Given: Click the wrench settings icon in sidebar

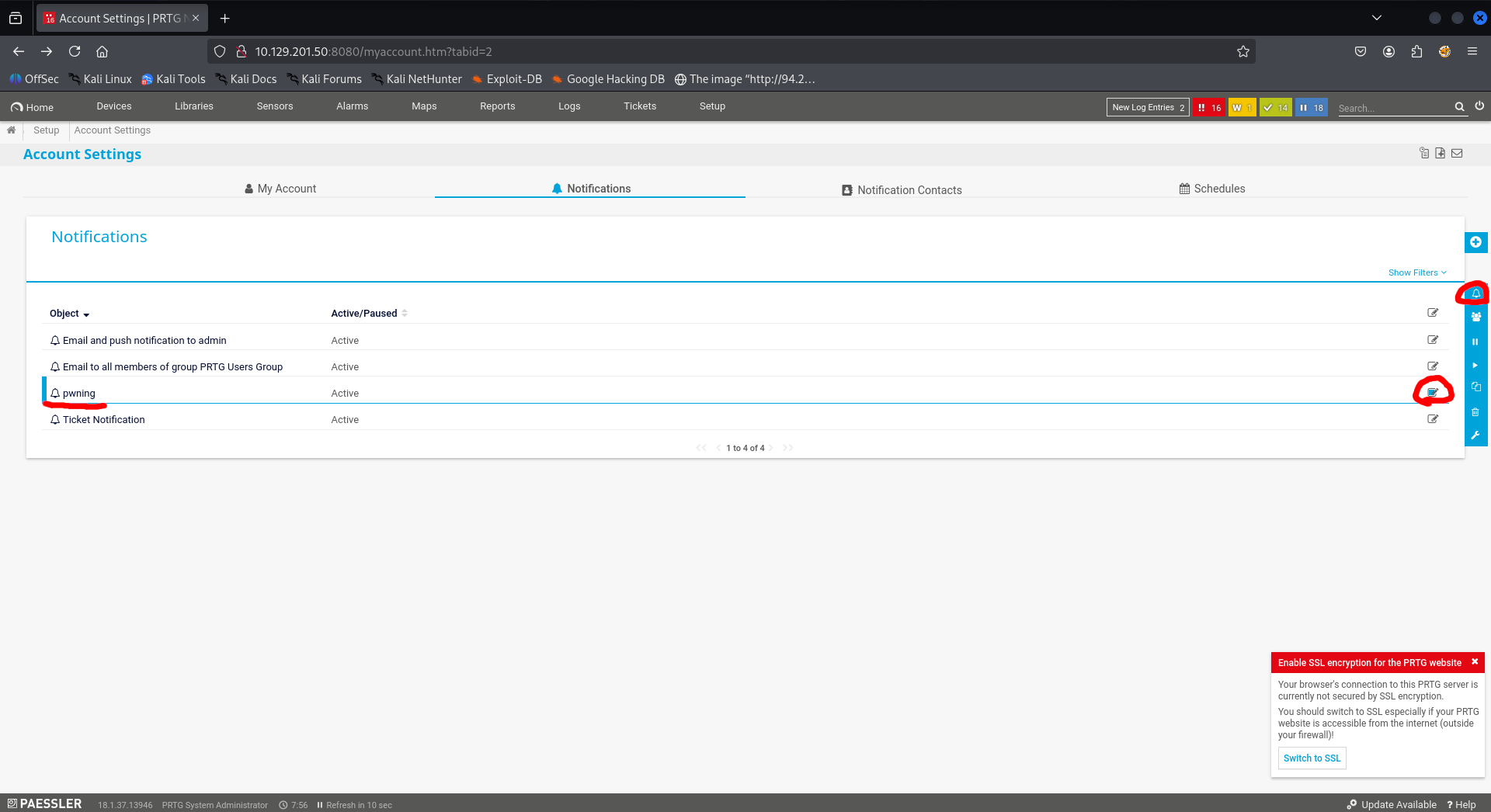Looking at the screenshot, I should [1475, 435].
